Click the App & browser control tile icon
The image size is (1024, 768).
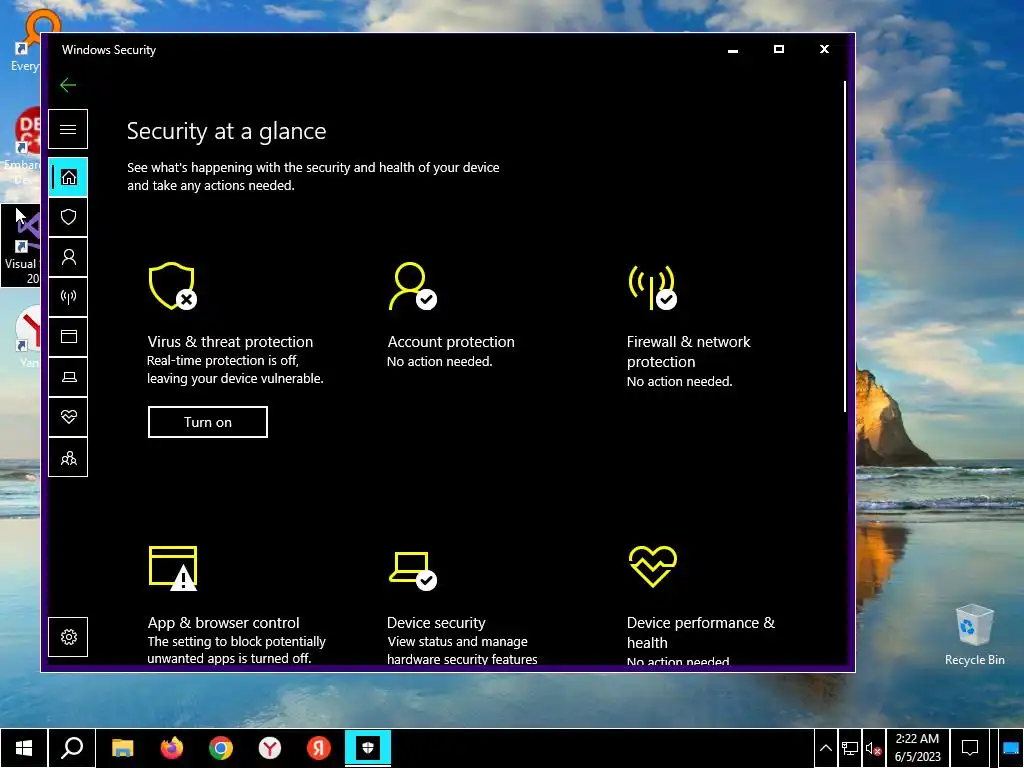[x=173, y=568]
